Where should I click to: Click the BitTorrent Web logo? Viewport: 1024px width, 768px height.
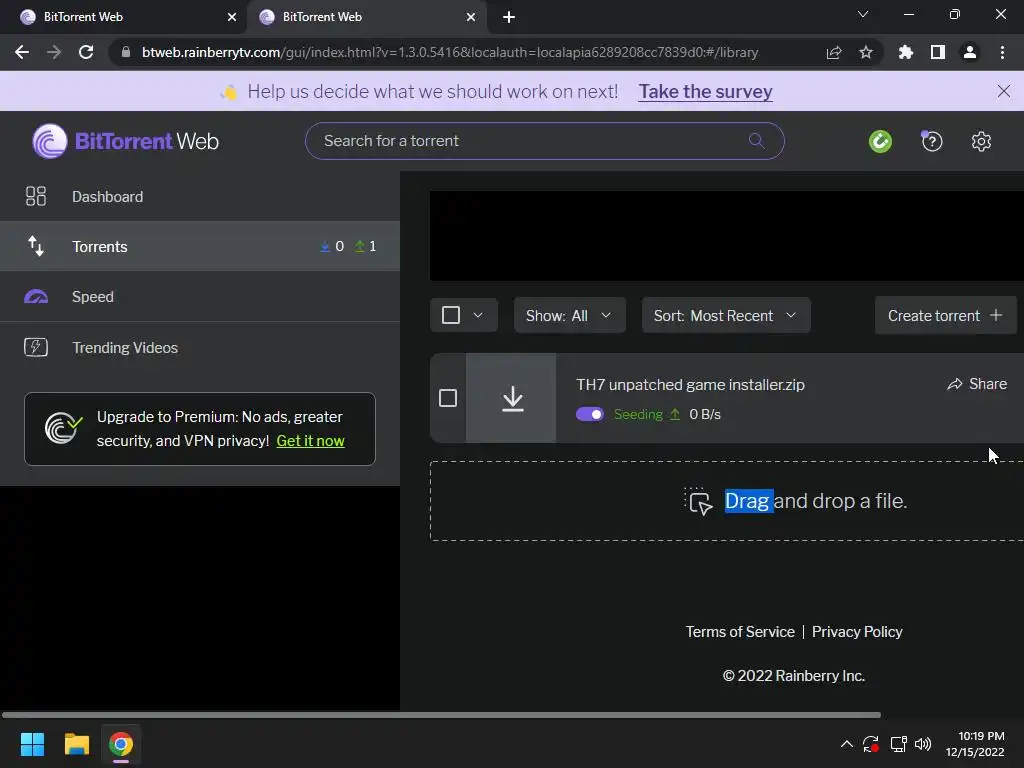125,141
